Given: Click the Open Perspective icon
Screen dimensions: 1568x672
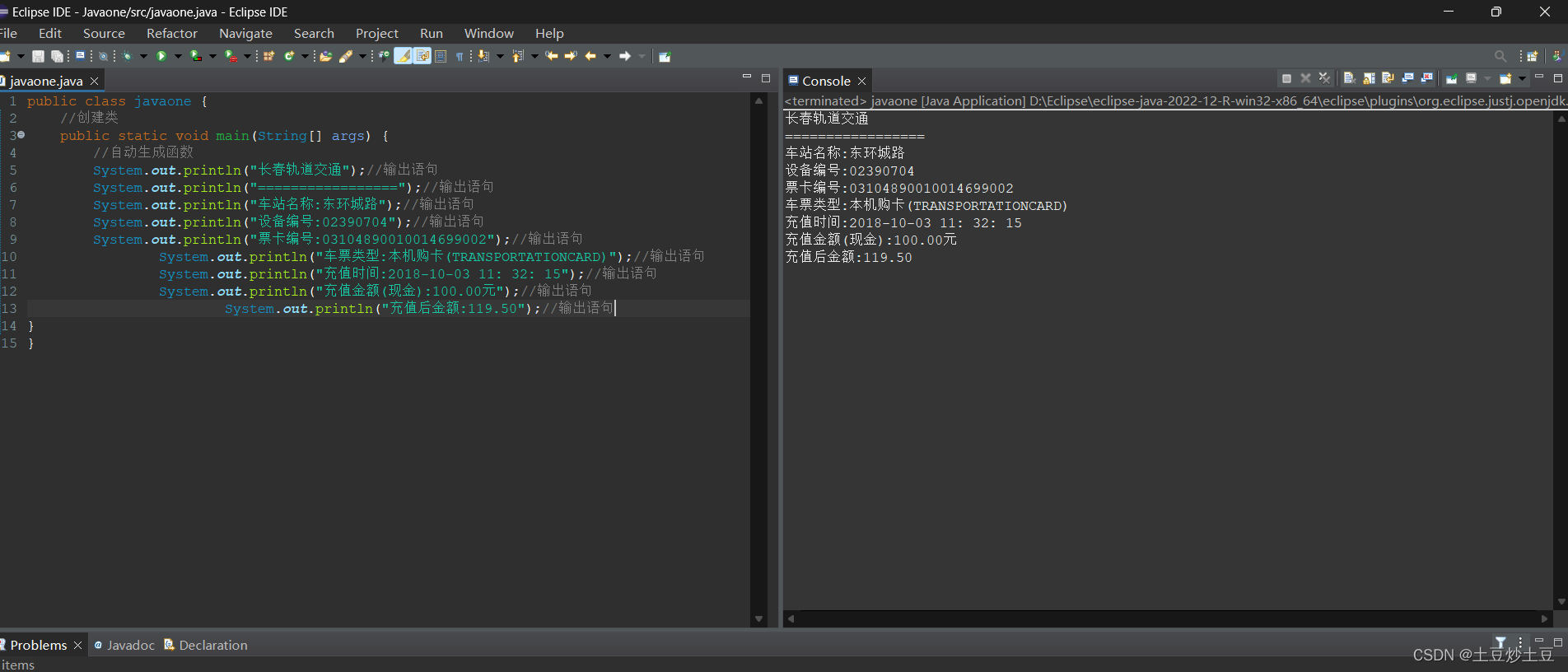Looking at the screenshot, I should (1532, 56).
